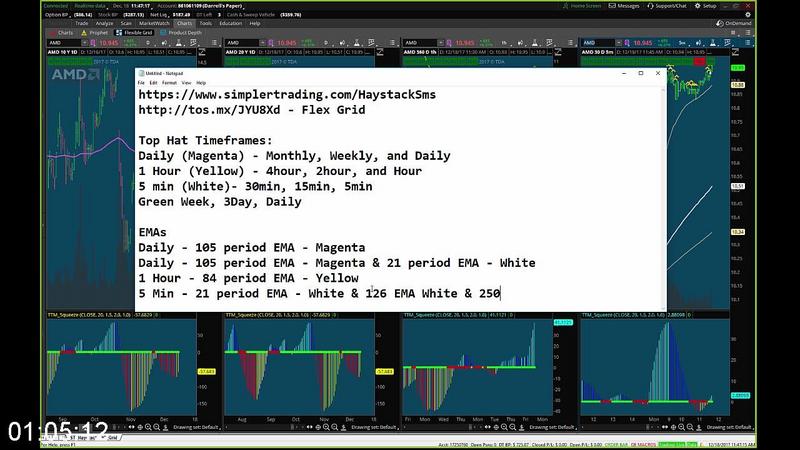Open Support/Chat
Image resolution: width=800 pixels, height=450 pixels.
(667, 6)
